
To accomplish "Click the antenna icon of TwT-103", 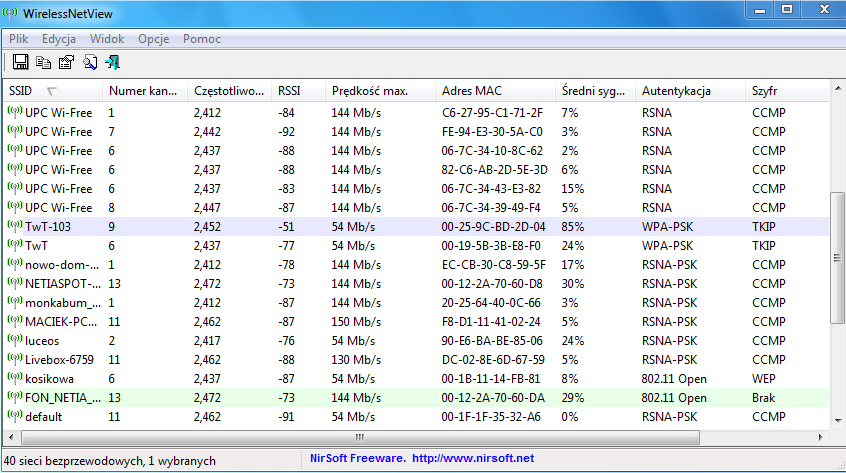I will (x=15, y=226).
